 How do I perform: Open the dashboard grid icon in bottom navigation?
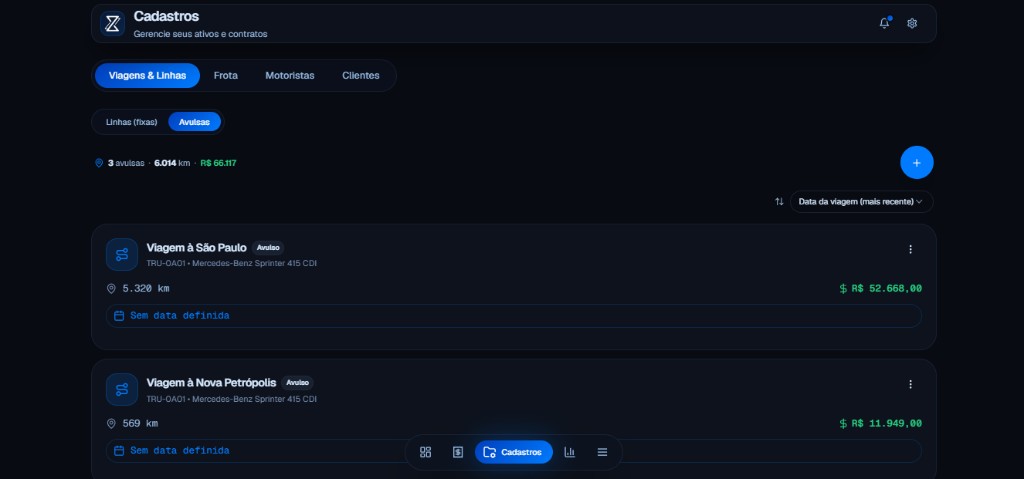click(425, 452)
